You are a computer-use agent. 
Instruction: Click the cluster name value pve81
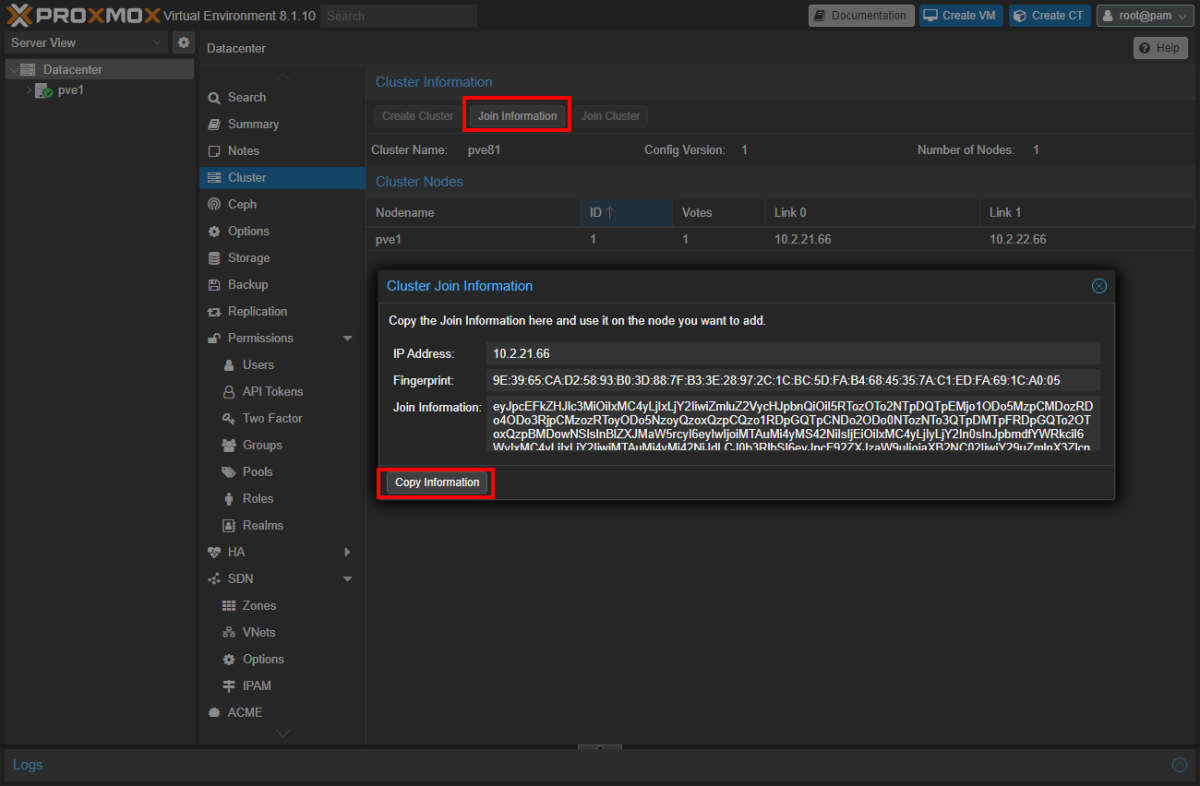tap(485, 150)
